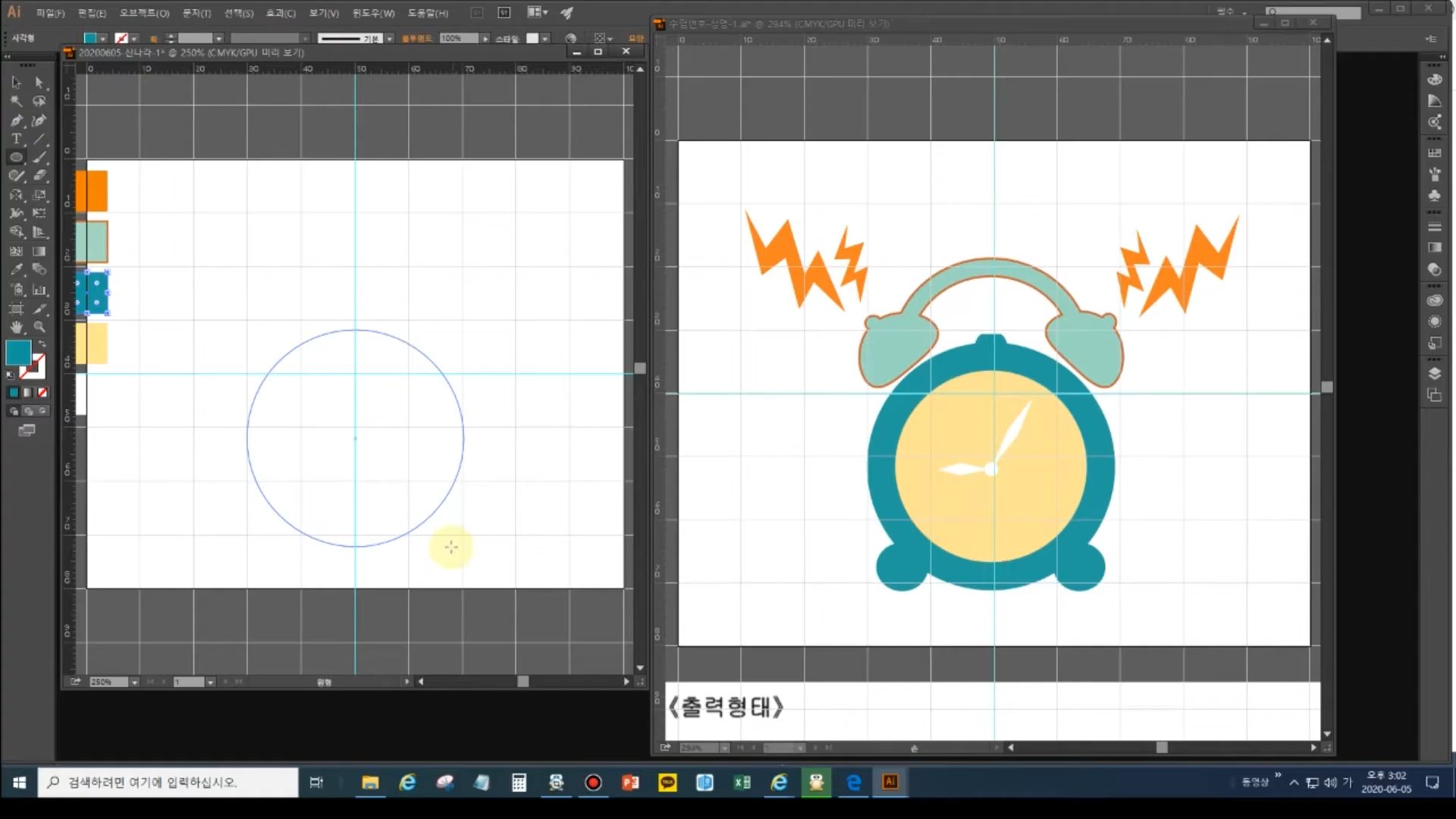Image resolution: width=1456 pixels, height=819 pixels.
Task: Click the 스타일 graphic style swatch
Action: (x=532, y=39)
